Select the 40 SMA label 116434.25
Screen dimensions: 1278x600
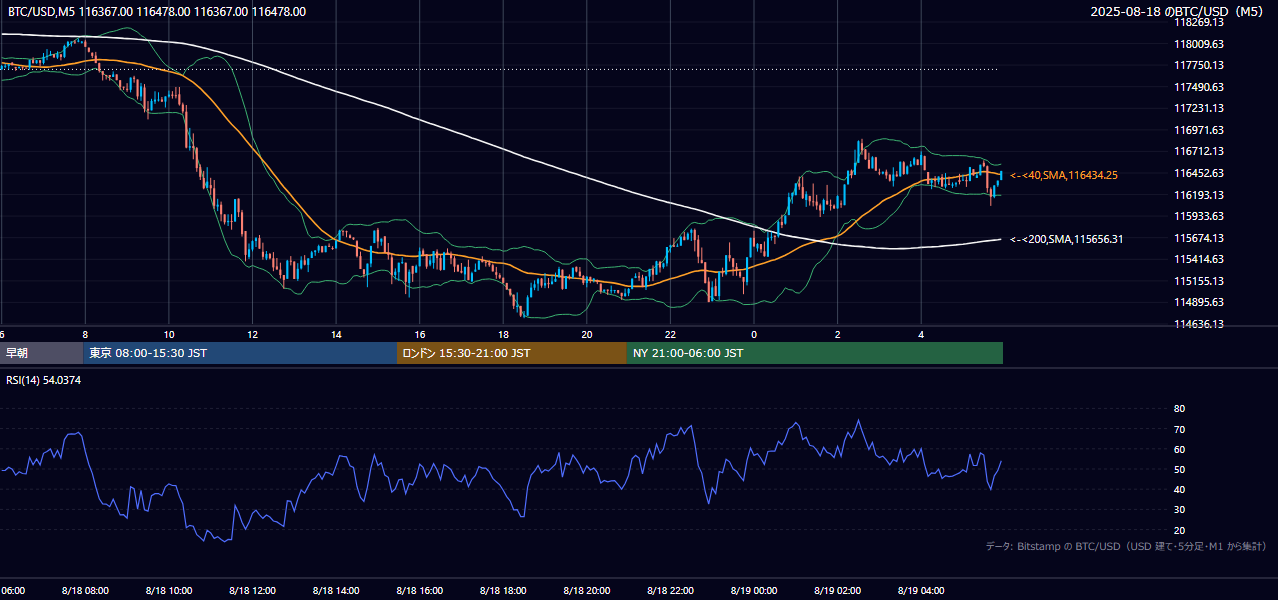tap(1064, 175)
